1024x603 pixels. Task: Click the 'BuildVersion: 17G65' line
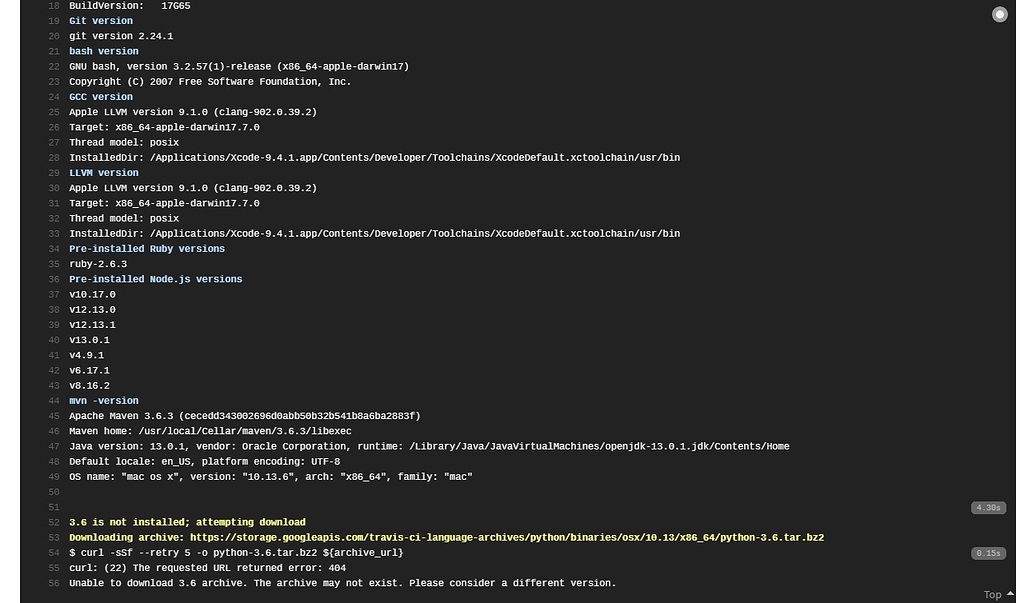(x=130, y=6)
